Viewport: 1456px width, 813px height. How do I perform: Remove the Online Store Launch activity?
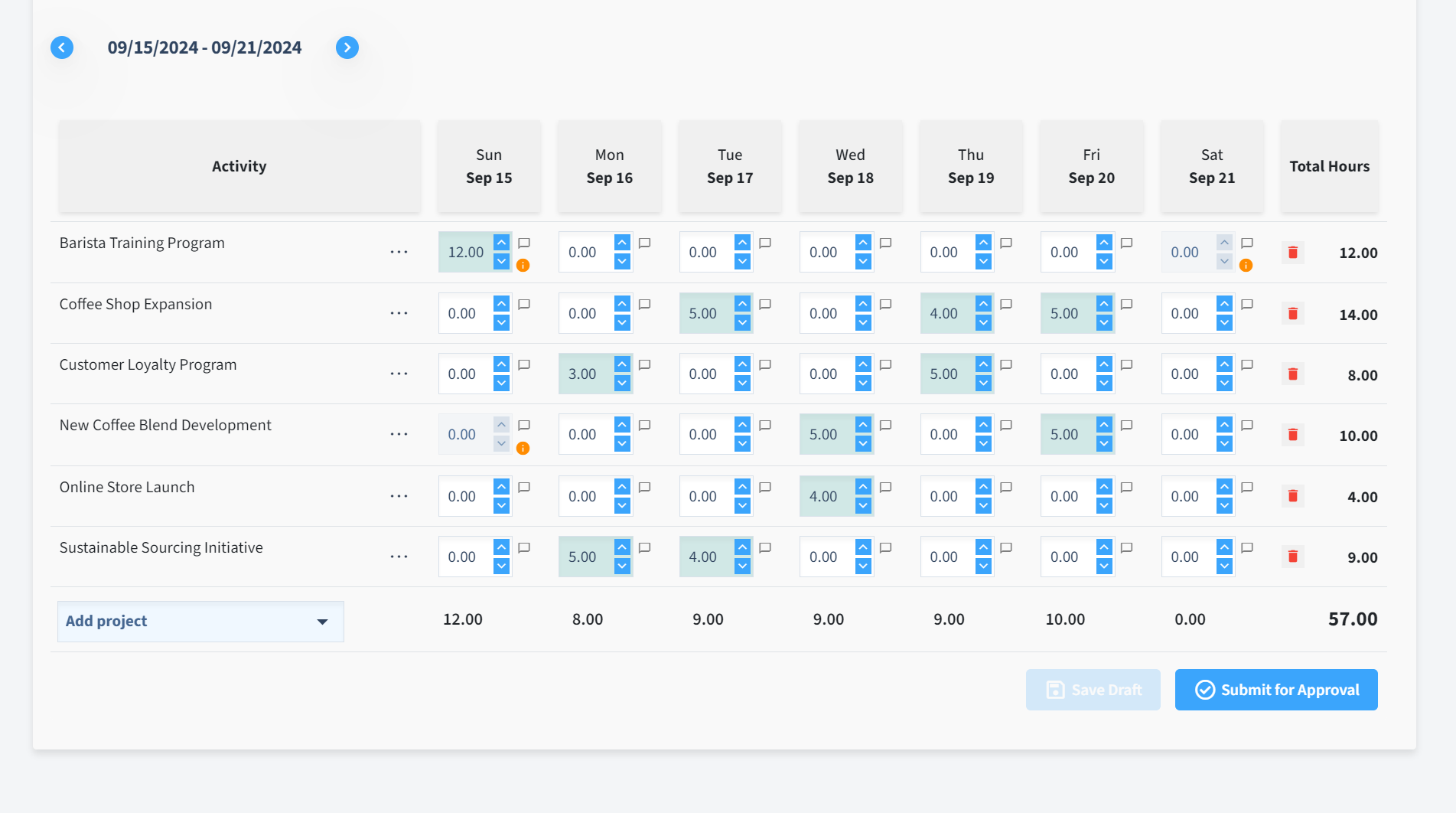coord(1293,496)
